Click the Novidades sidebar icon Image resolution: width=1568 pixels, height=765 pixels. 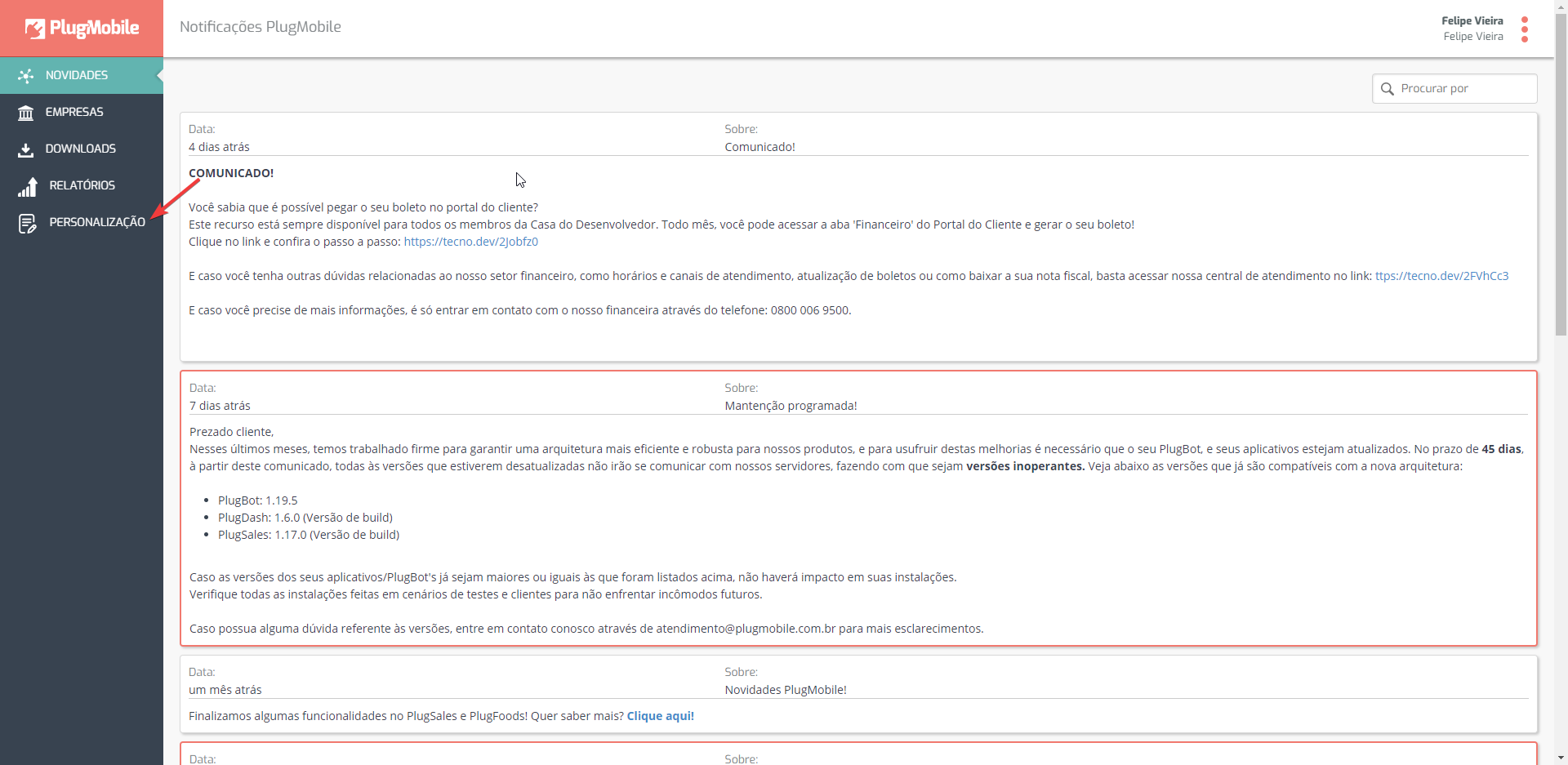(x=26, y=75)
